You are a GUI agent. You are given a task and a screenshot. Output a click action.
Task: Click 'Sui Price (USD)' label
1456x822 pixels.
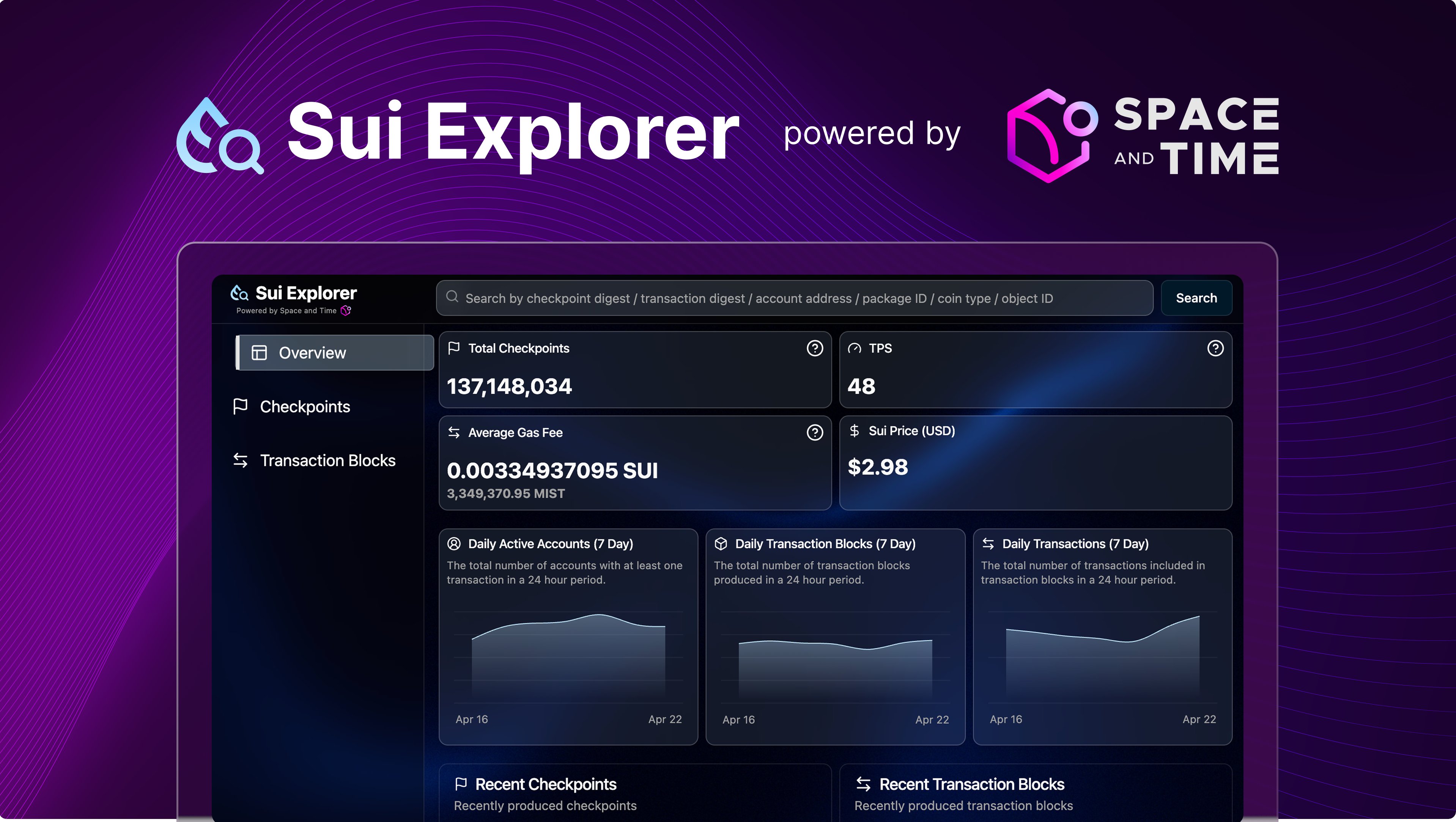pos(912,431)
